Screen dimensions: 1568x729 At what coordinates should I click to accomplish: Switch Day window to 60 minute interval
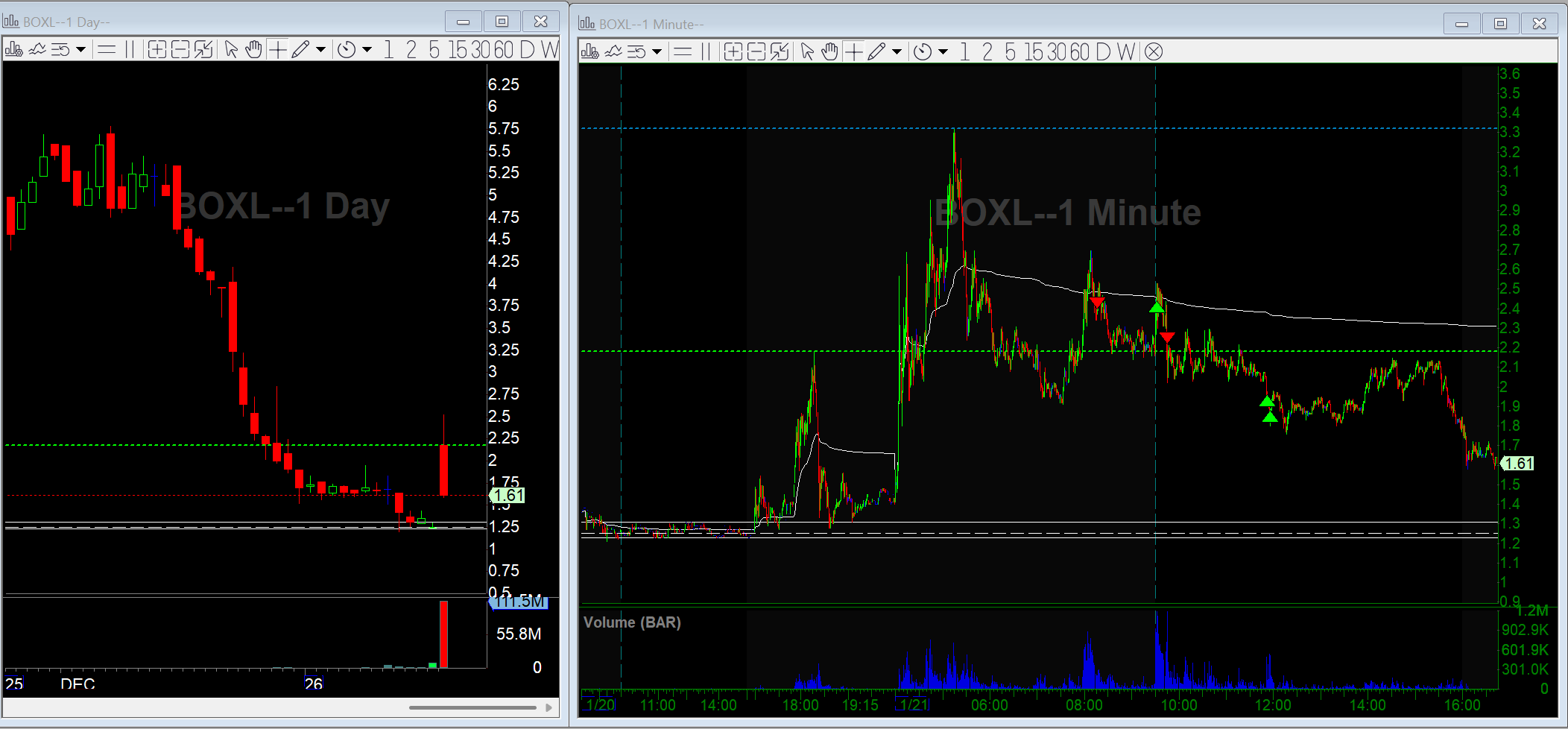504,50
